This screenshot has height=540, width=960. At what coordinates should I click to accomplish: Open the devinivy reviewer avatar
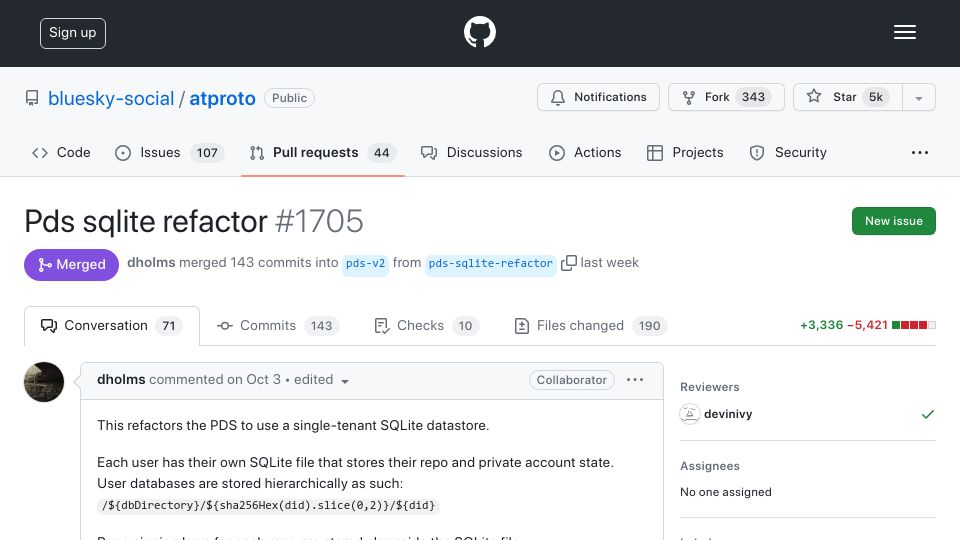point(689,414)
